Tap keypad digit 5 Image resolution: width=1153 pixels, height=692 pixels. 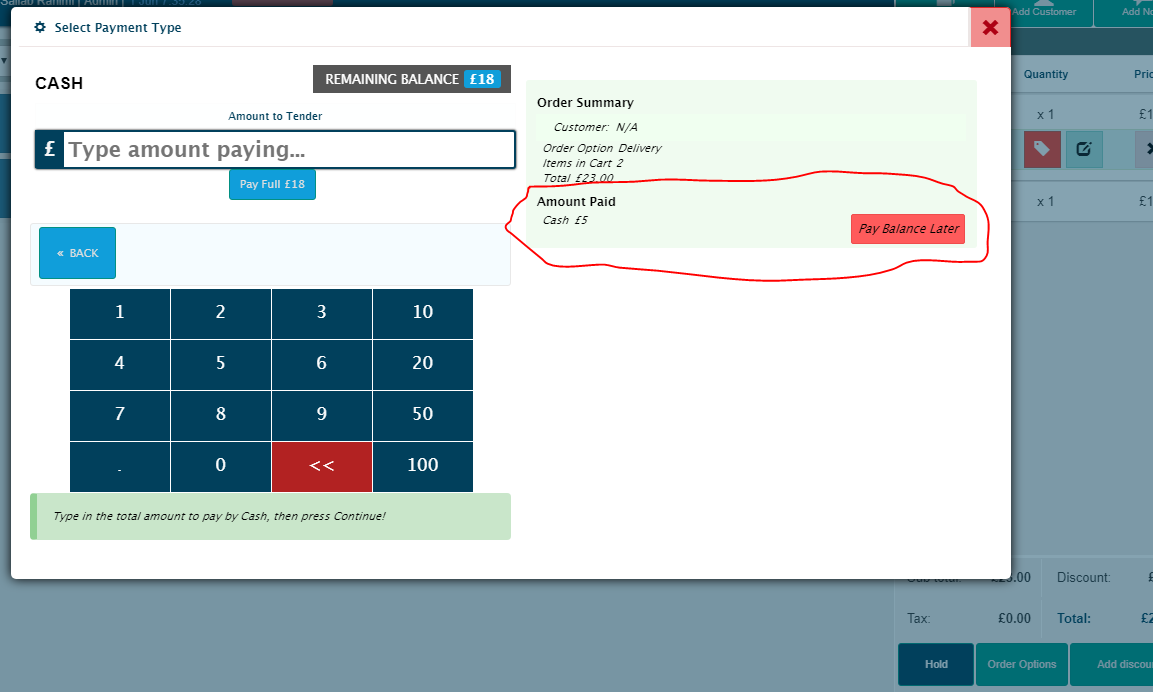tap(221, 365)
